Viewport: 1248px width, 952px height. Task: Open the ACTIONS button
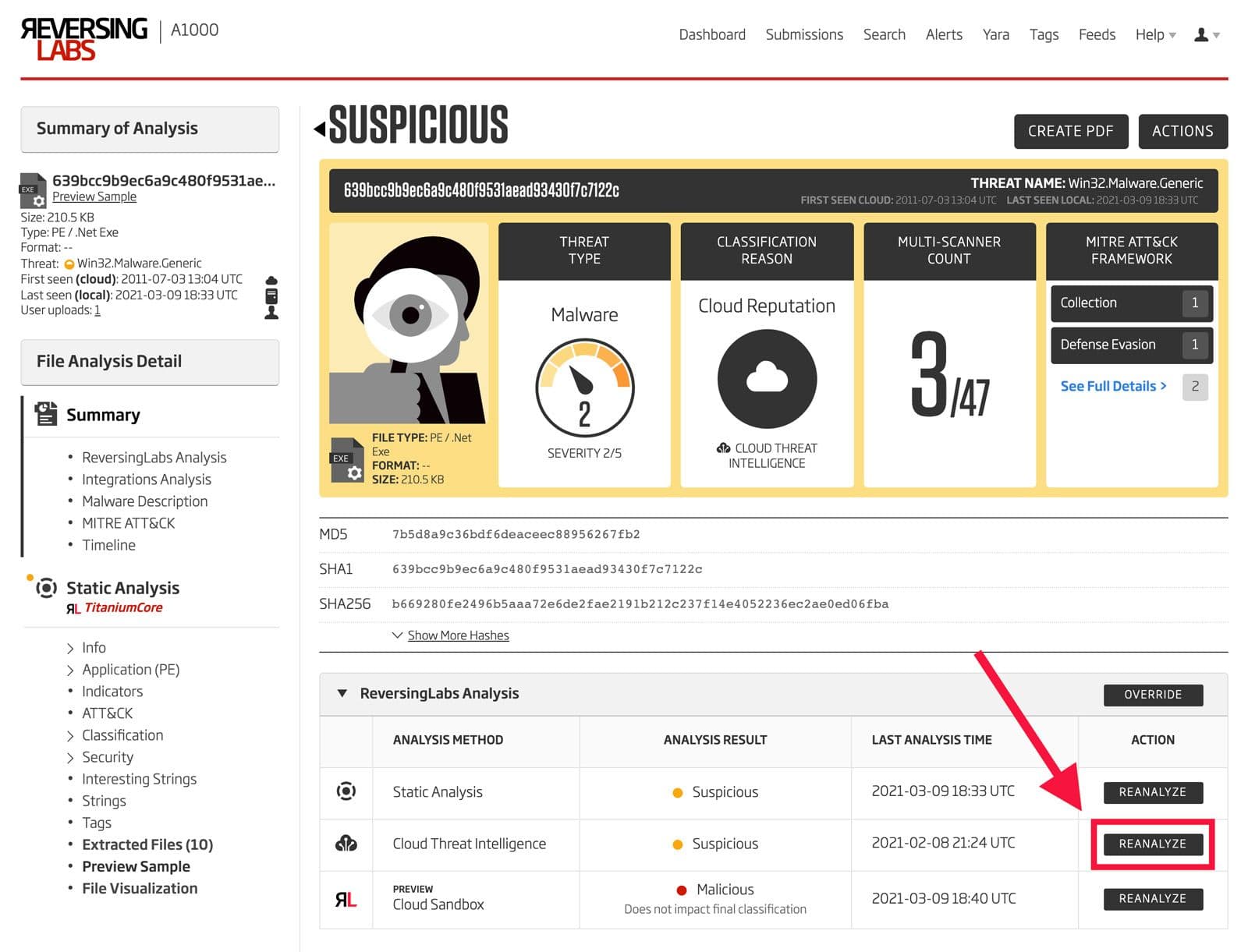pyautogui.click(x=1182, y=131)
